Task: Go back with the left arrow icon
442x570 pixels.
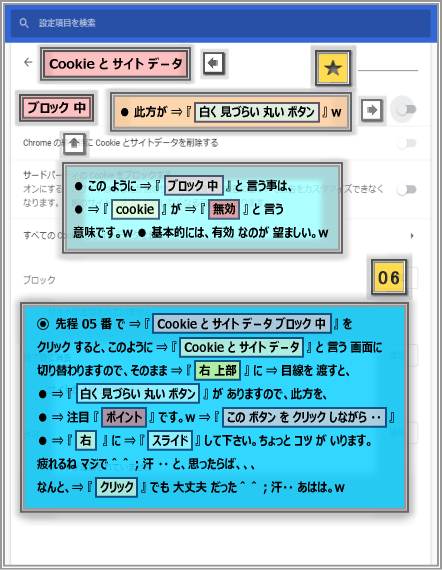Action: pos(28,62)
